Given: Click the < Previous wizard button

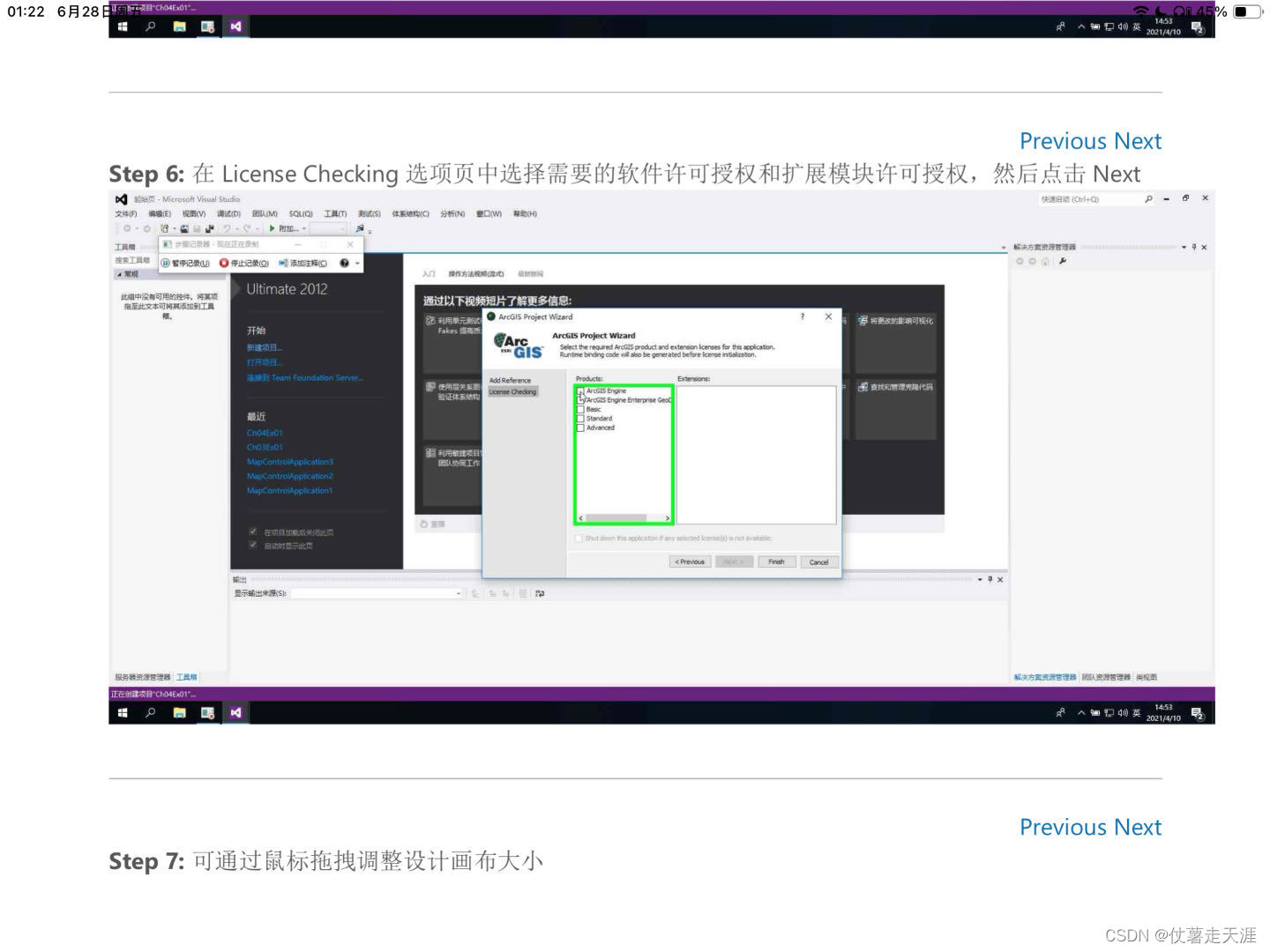Looking at the screenshot, I should (690, 562).
